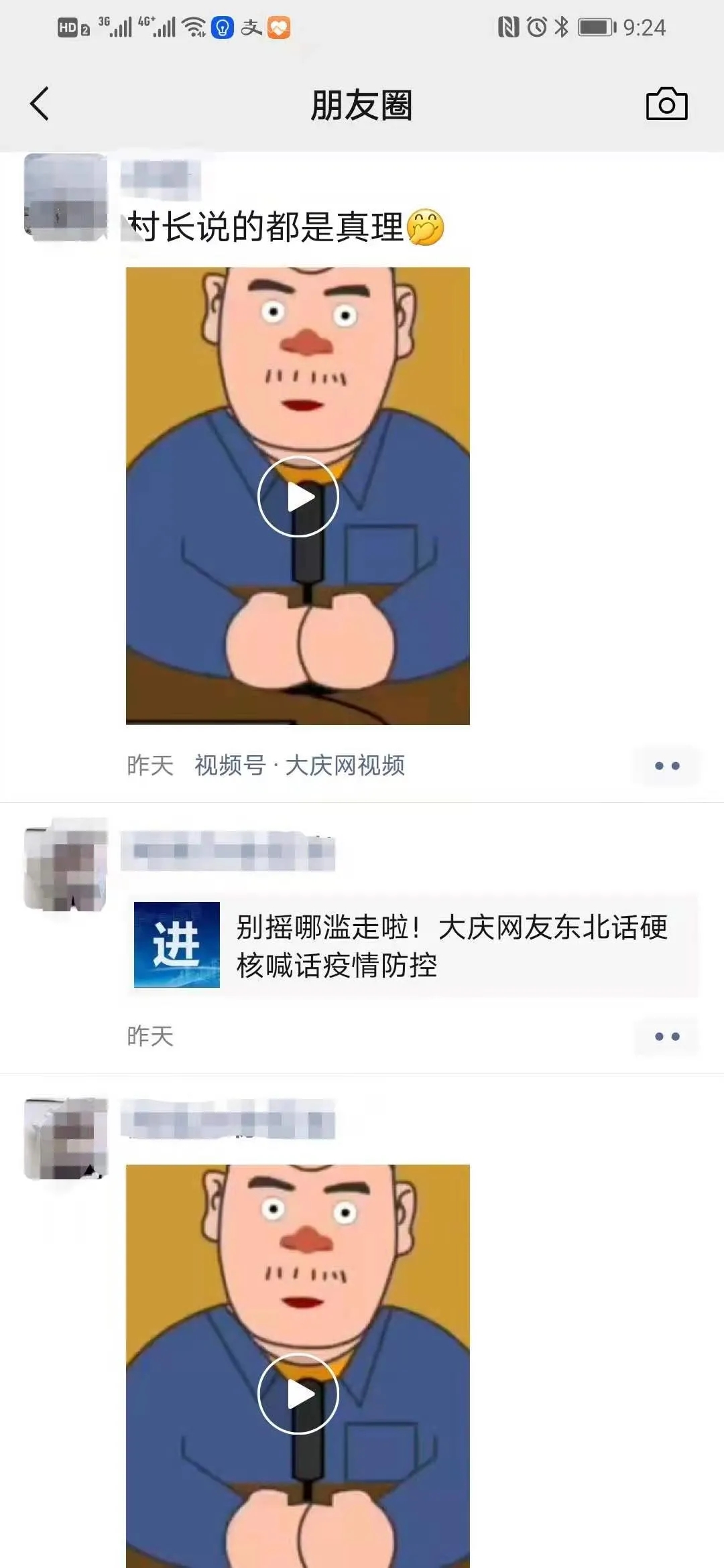Tap the Wi-Fi status bar icon
Viewport: 724px width, 1568px height.
pos(194,27)
